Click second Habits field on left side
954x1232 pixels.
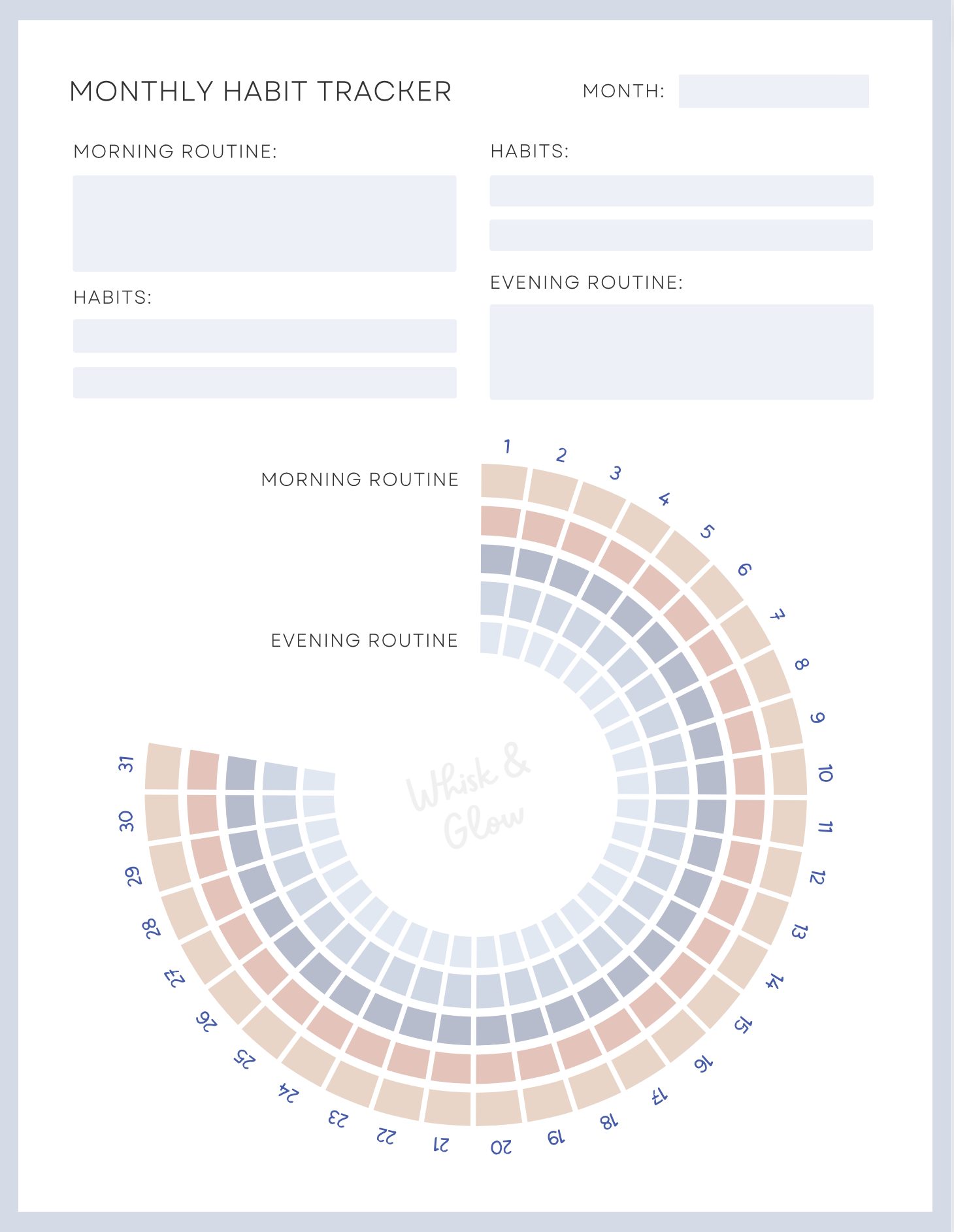point(265,383)
